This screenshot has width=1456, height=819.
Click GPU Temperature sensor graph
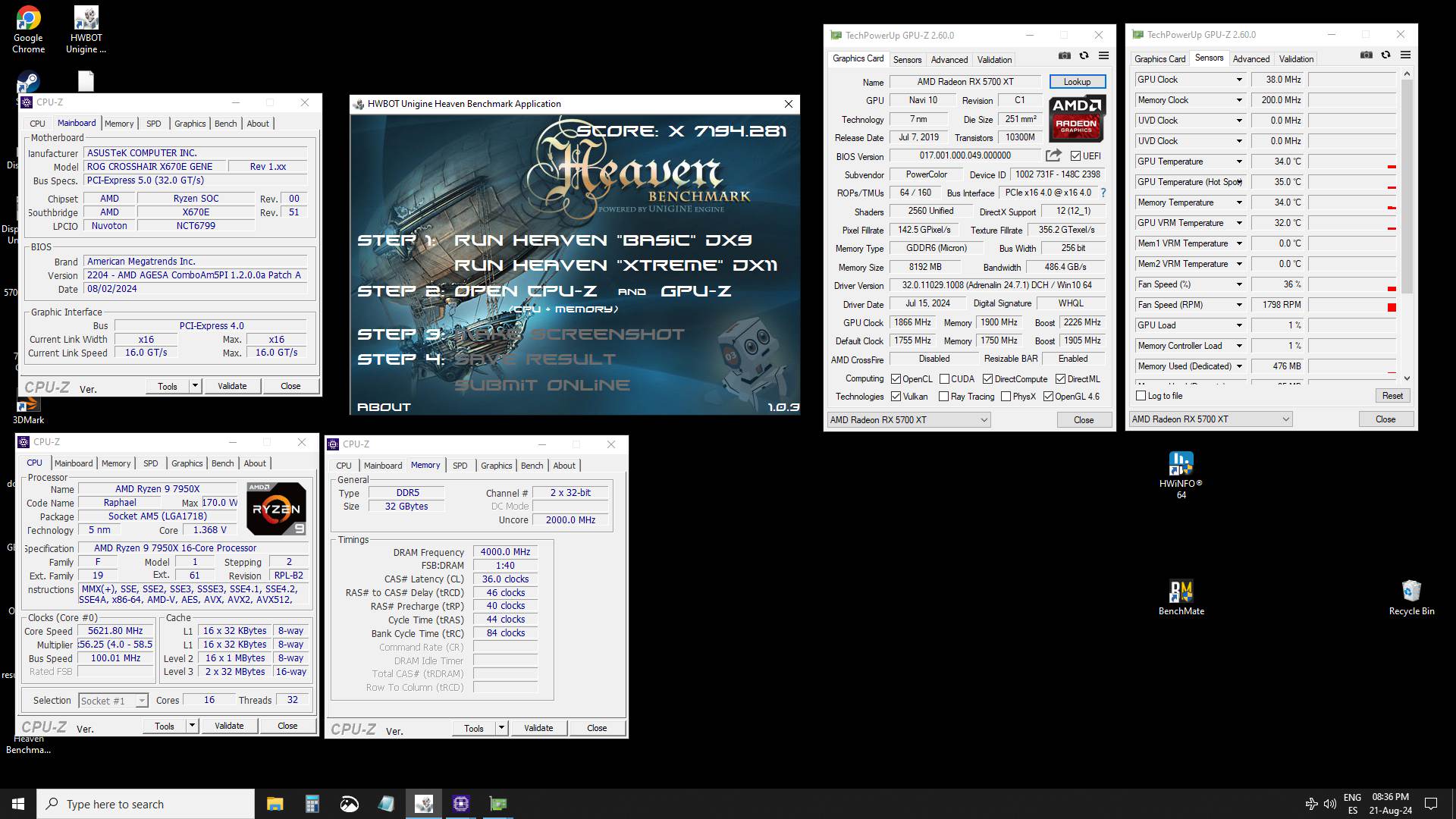click(1353, 162)
